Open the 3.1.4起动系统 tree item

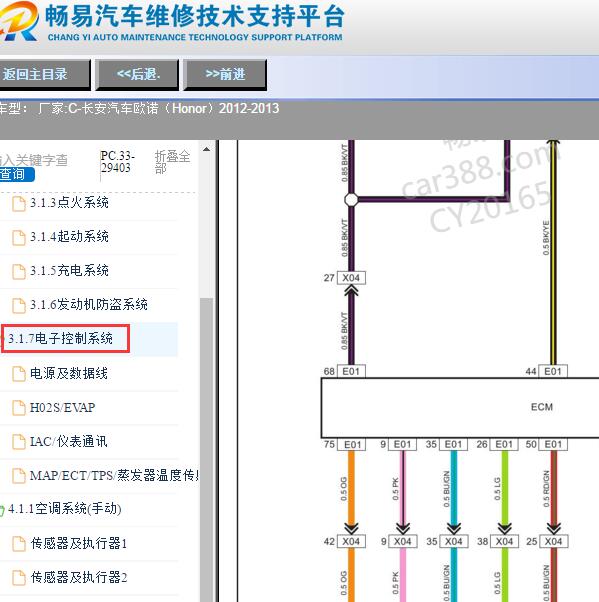pos(69,236)
